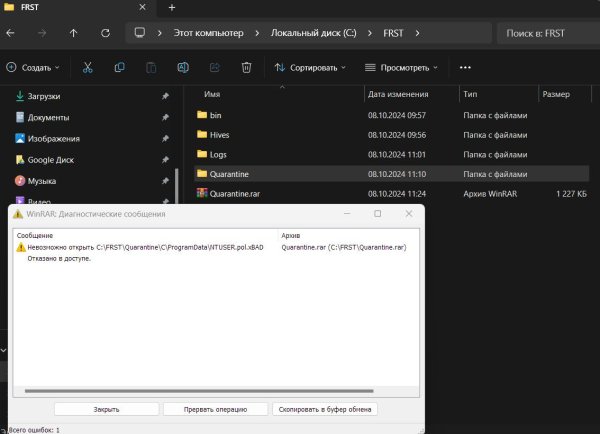Open Загрузки in the navigation pane
600x434 pixels.
(43, 96)
